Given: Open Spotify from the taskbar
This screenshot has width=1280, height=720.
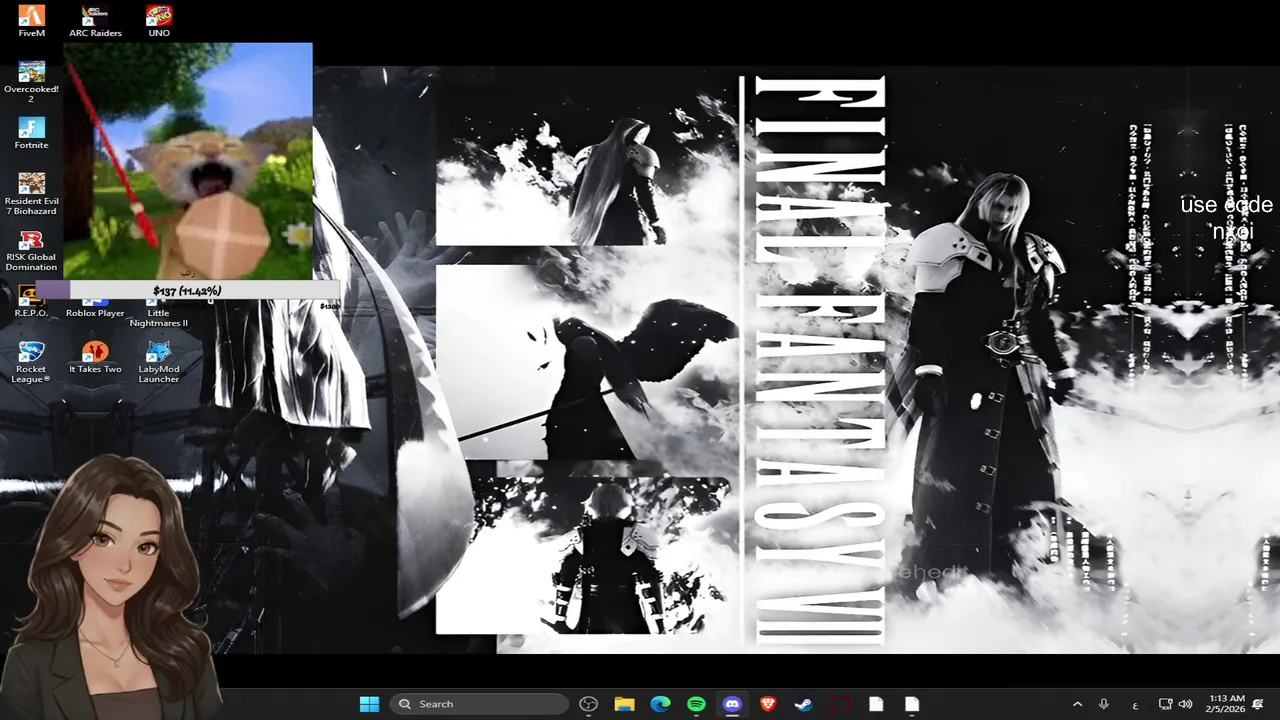Looking at the screenshot, I should pyautogui.click(x=696, y=704).
